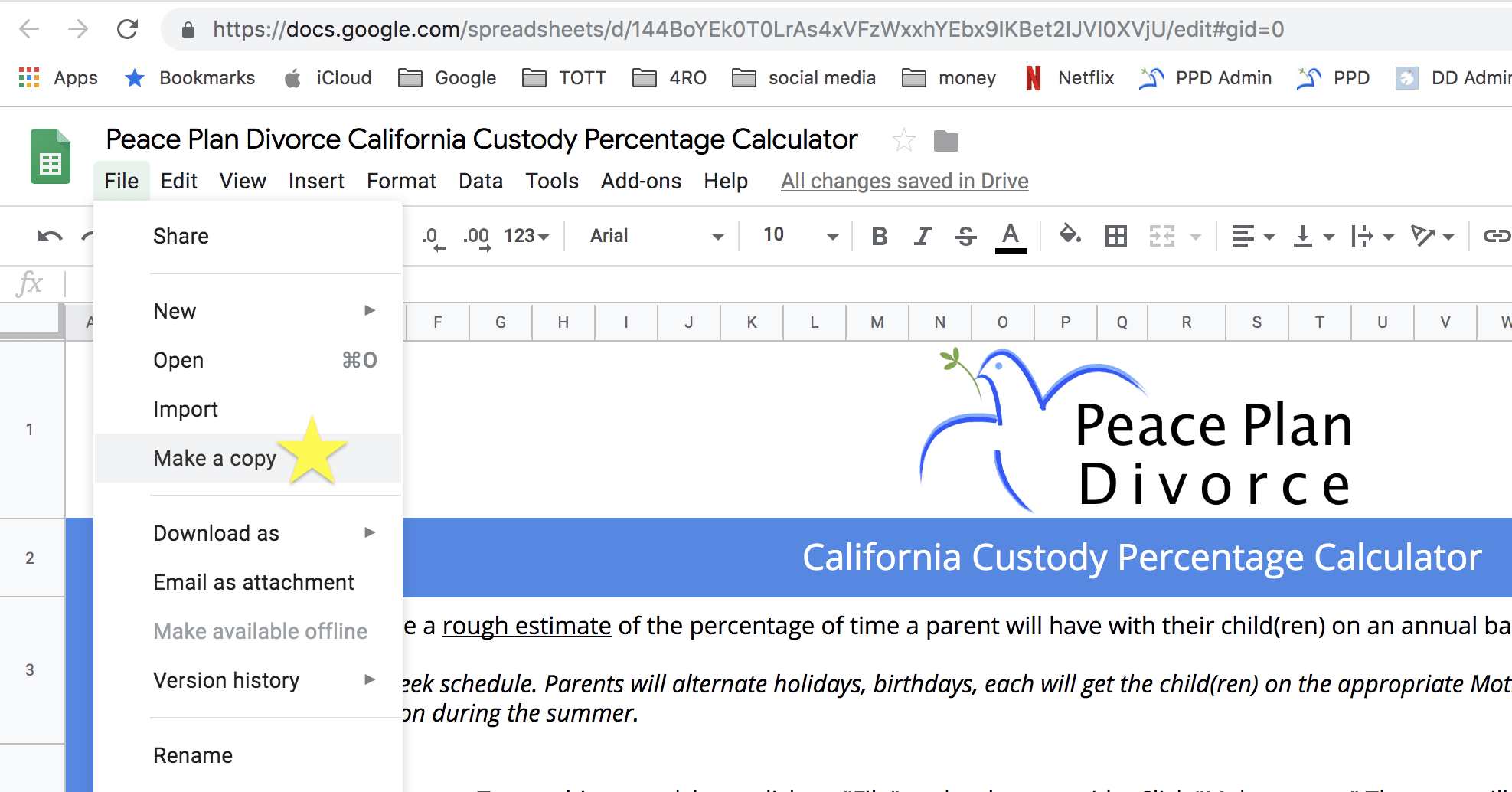Click the Peace Plan Divorce logo image
The height and width of the screenshot is (792, 1512).
tap(1136, 429)
